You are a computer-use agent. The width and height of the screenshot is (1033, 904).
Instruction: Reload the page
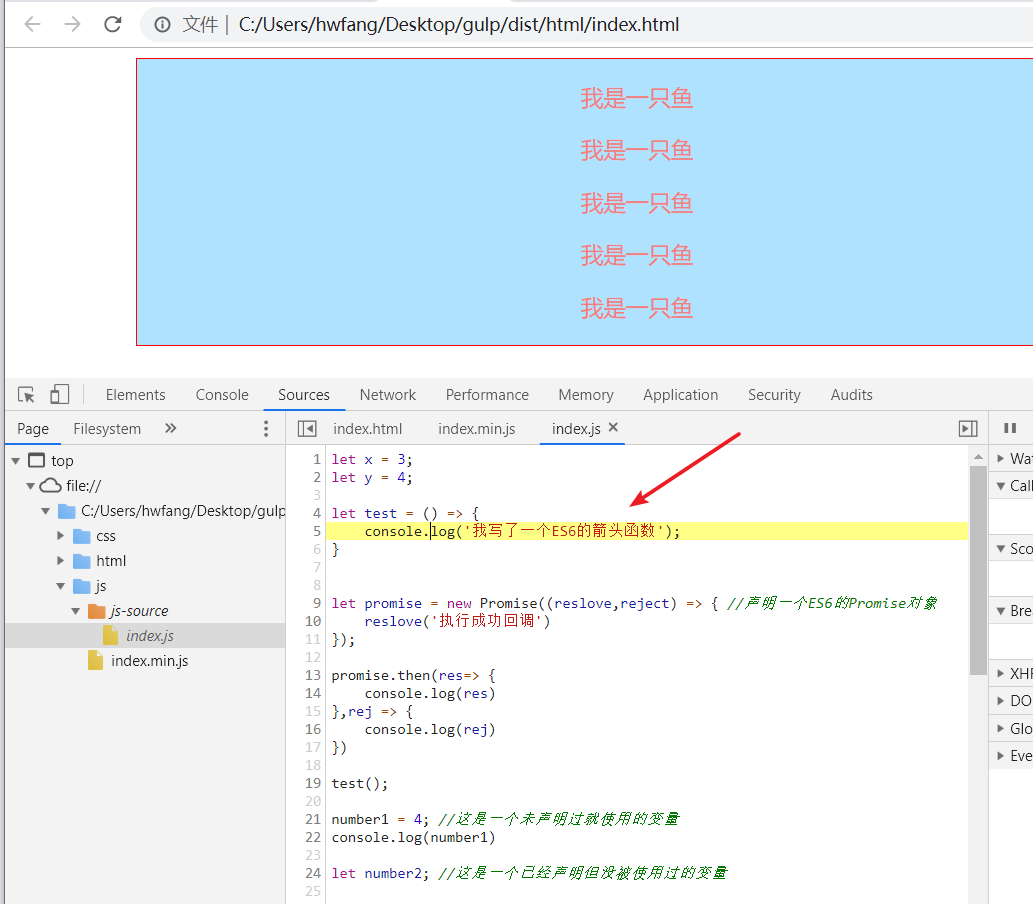point(113,24)
